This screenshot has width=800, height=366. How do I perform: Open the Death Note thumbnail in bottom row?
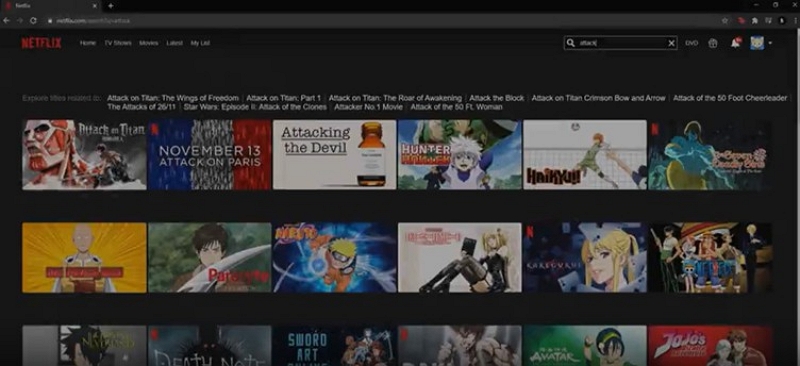coord(209,346)
